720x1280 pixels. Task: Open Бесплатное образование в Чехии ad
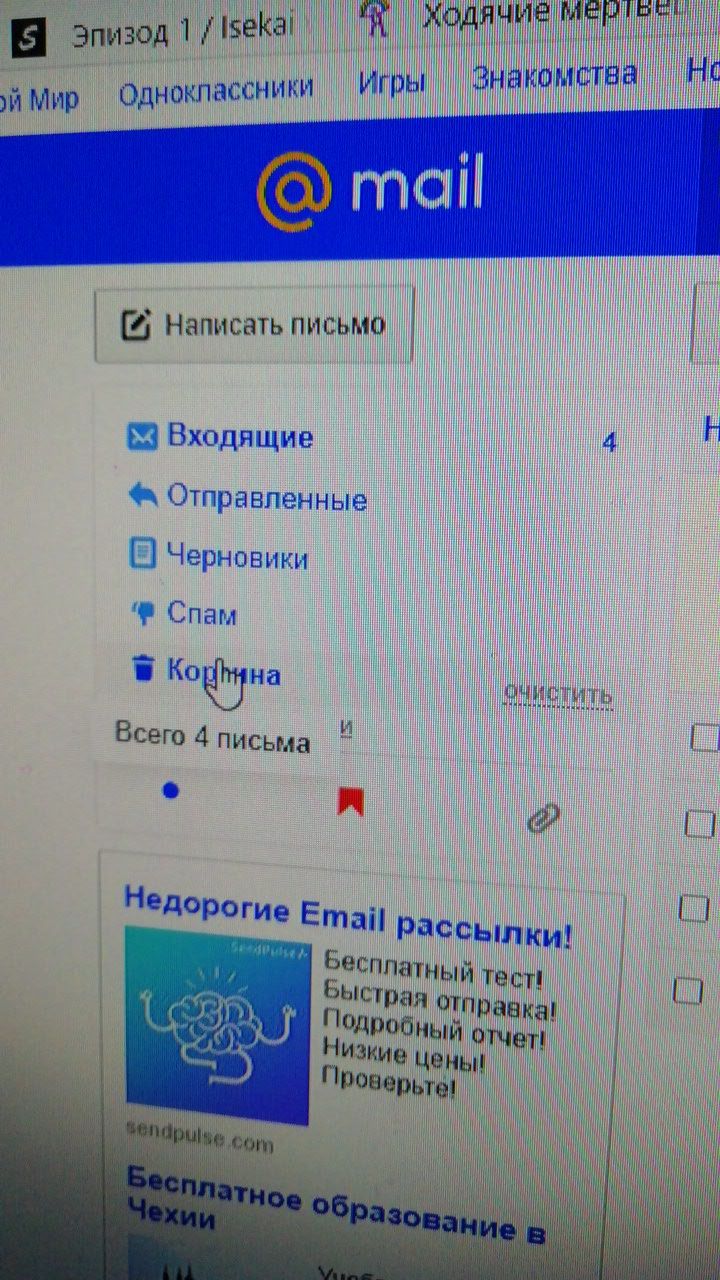(335, 1205)
